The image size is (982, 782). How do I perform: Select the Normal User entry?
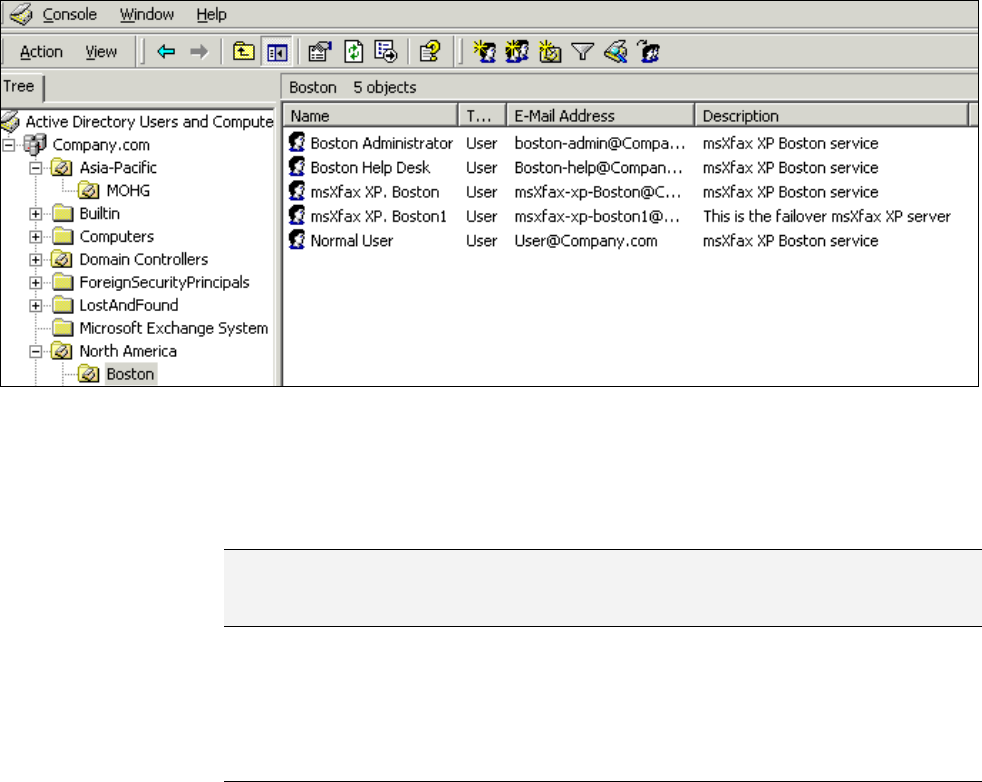click(351, 241)
